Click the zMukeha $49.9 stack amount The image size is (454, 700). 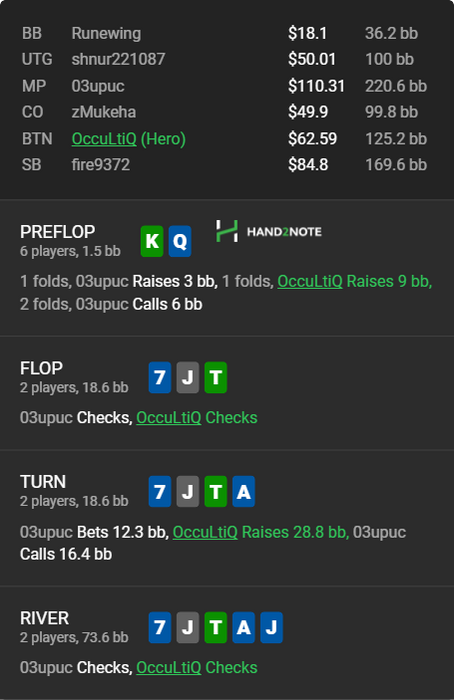point(308,112)
